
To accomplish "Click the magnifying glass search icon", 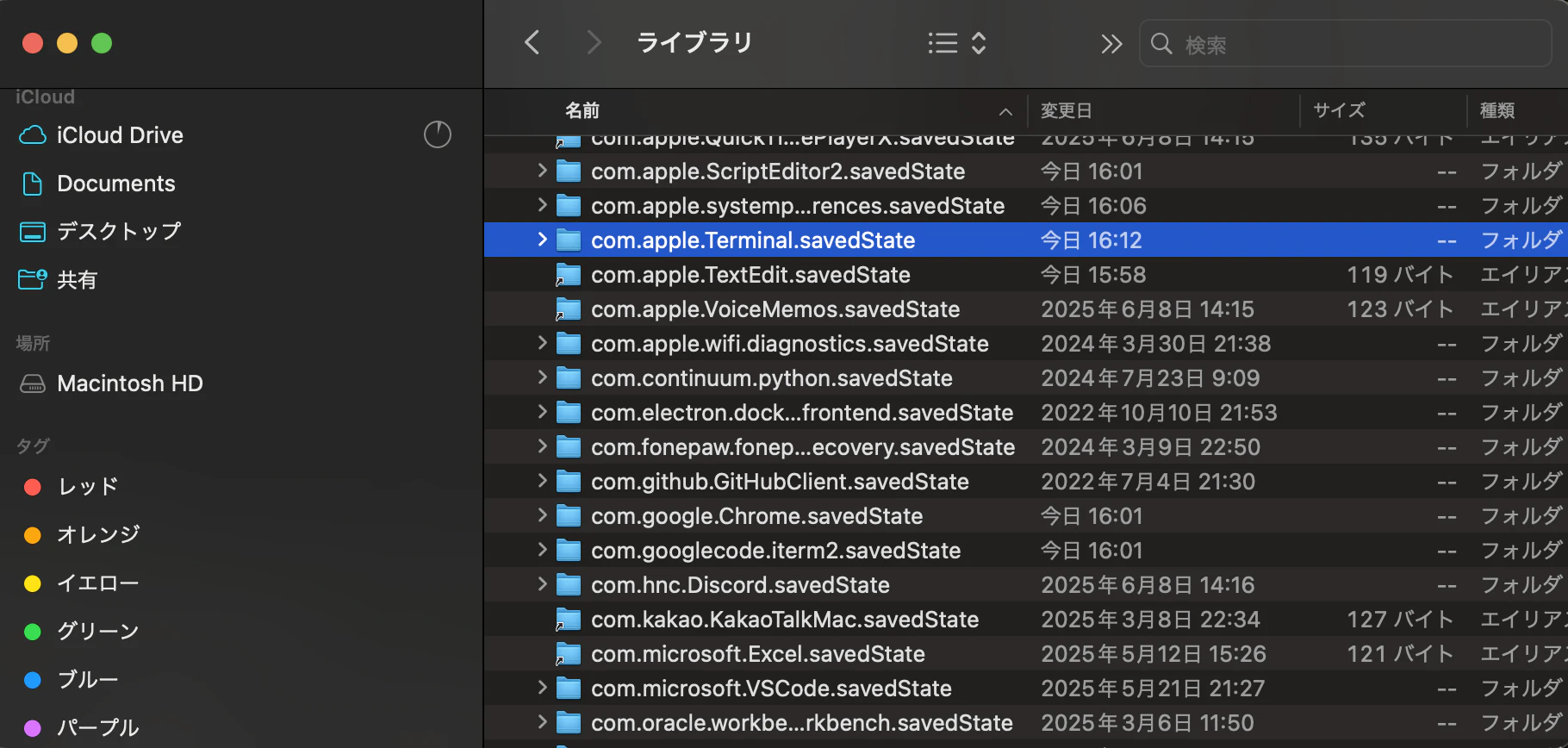I will (x=1161, y=44).
